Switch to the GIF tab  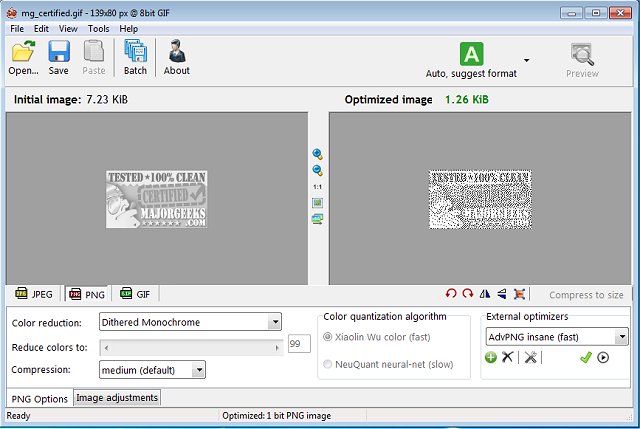coord(135,294)
